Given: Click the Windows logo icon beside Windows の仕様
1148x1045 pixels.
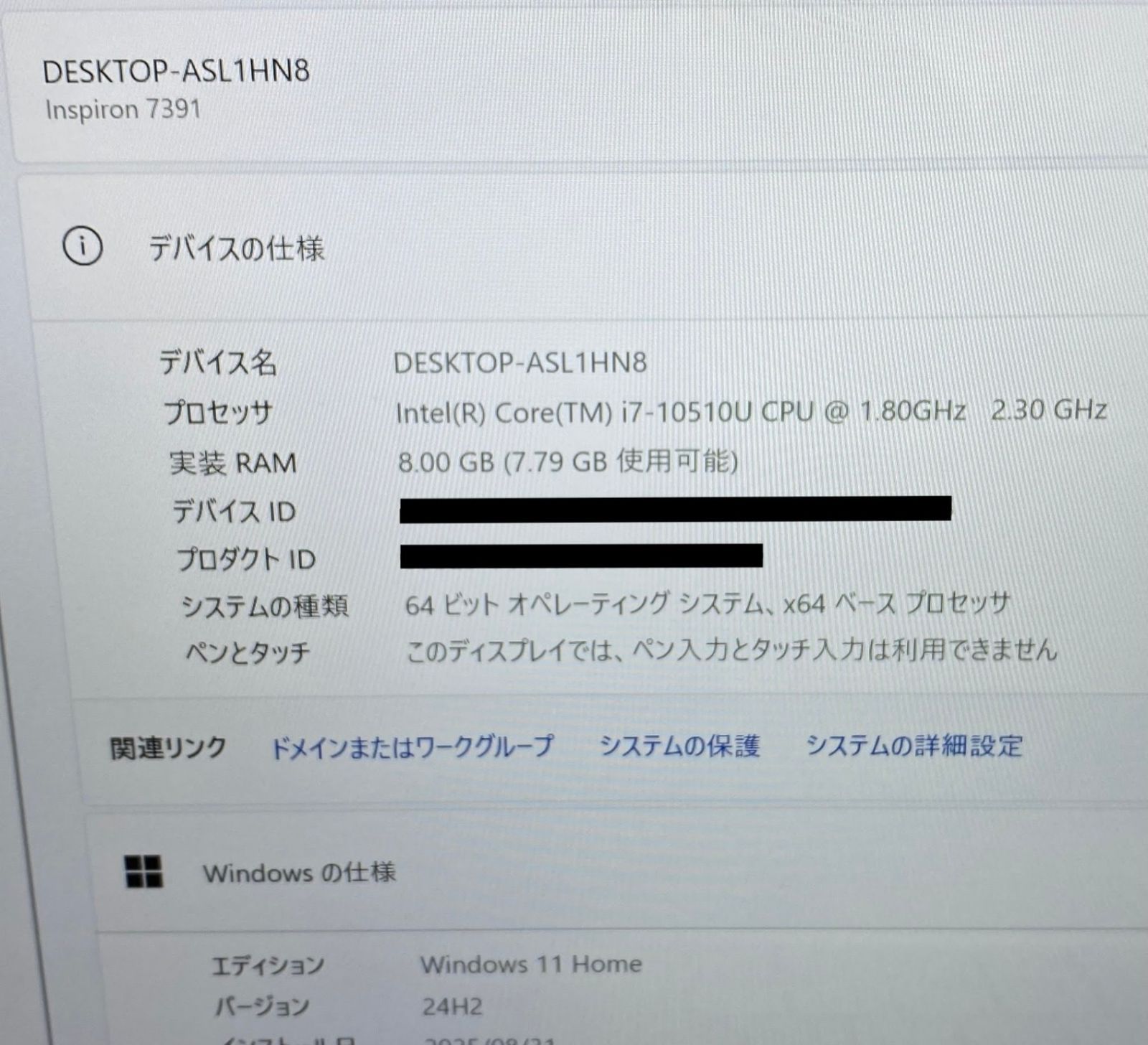Looking at the screenshot, I should coord(143,871).
